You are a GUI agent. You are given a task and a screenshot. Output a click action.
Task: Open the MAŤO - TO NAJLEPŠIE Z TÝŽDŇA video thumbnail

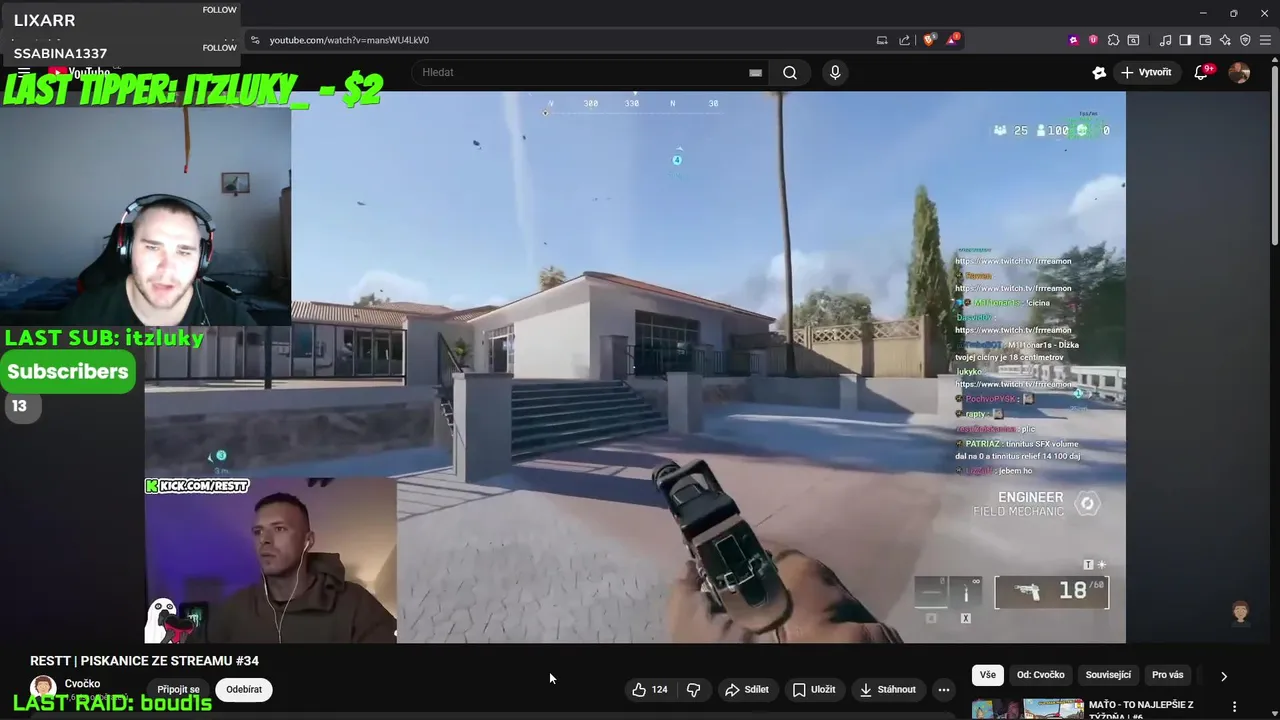[1028, 710]
